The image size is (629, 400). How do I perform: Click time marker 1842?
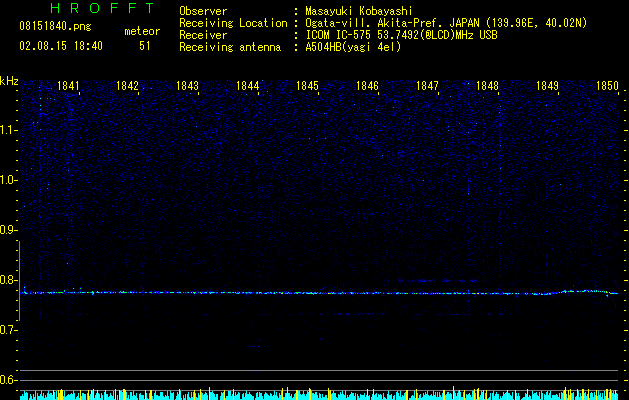[127, 86]
